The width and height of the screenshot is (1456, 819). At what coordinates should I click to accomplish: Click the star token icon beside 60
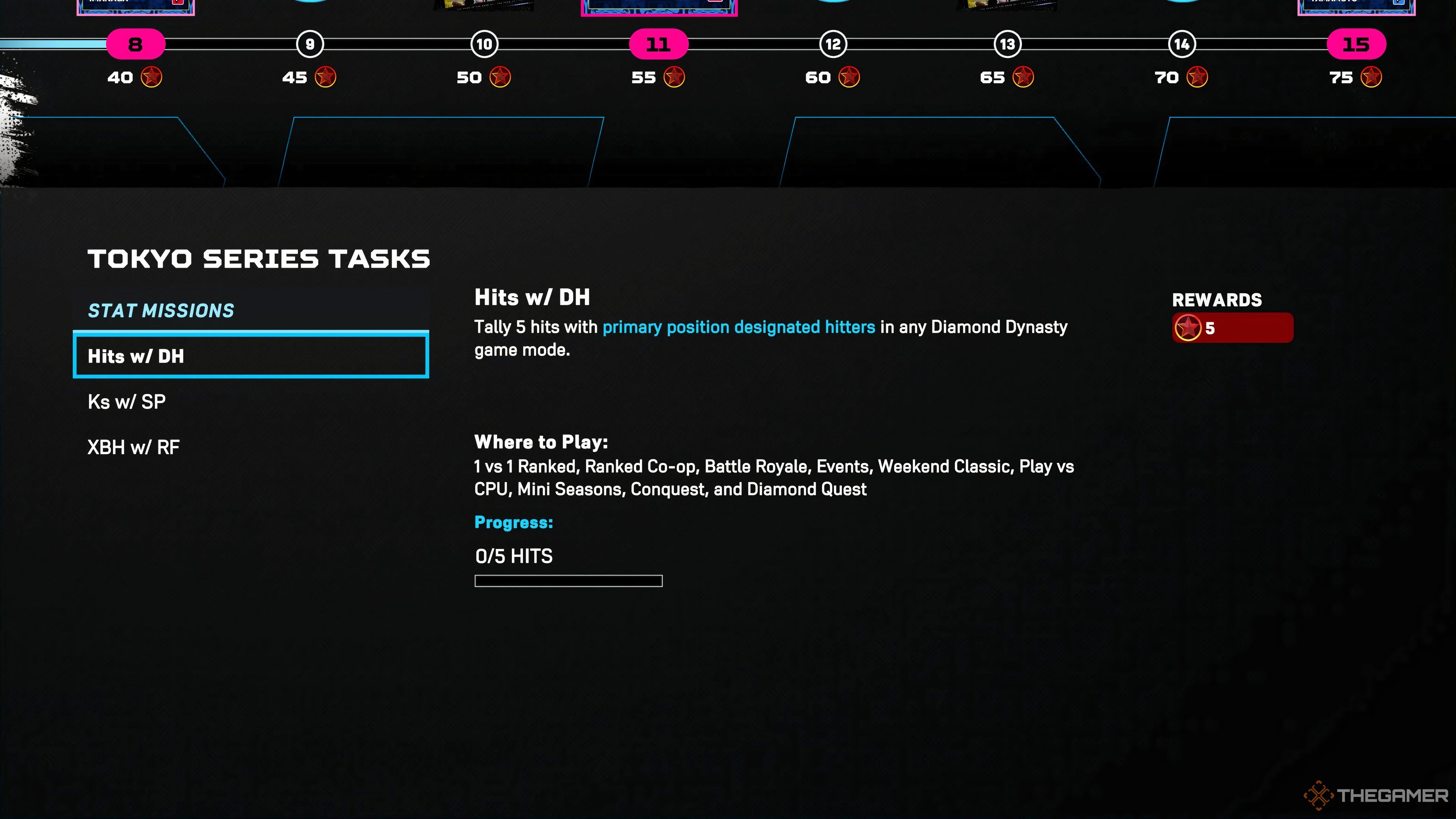[849, 77]
